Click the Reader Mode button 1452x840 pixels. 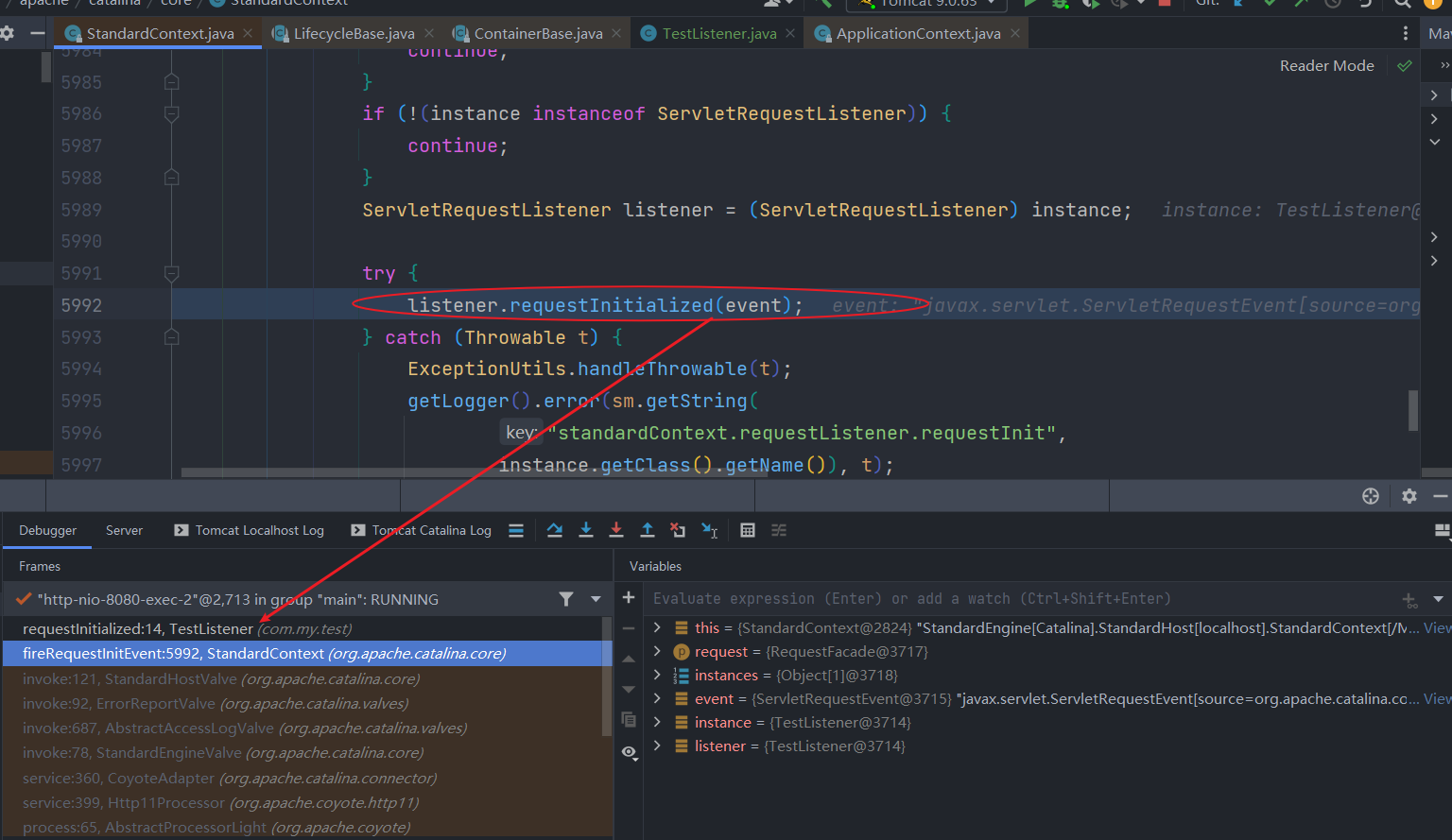click(x=1326, y=65)
